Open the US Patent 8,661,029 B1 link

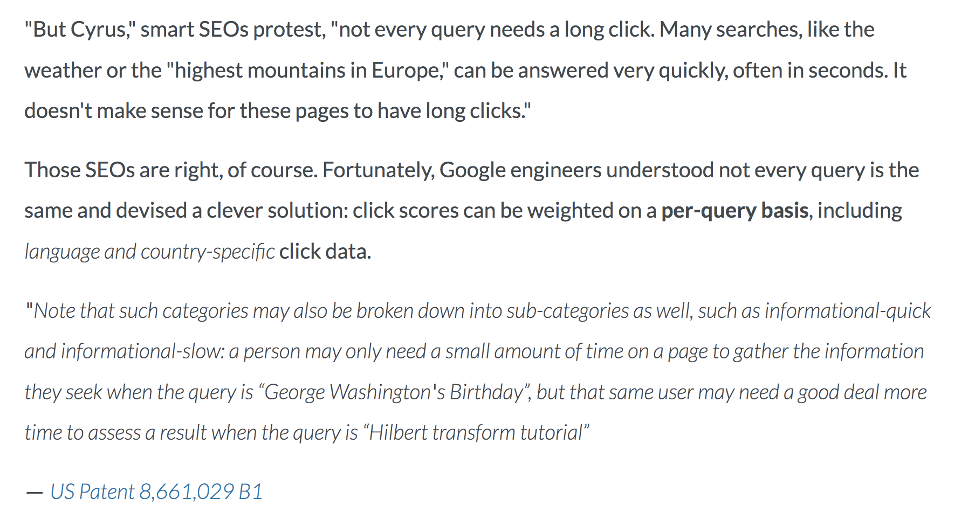(x=156, y=491)
